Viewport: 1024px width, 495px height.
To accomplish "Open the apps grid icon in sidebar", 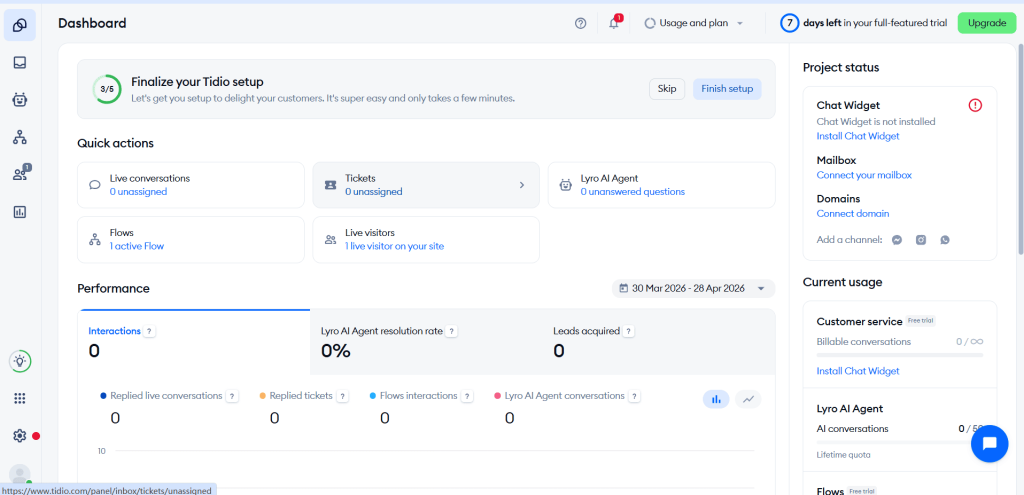I will [20, 398].
